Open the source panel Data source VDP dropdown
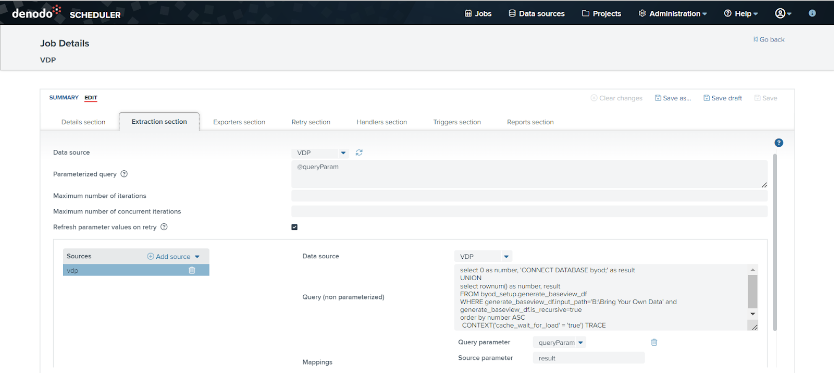Image resolution: width=836 pixels, height=385 pixels. point(483,256)
